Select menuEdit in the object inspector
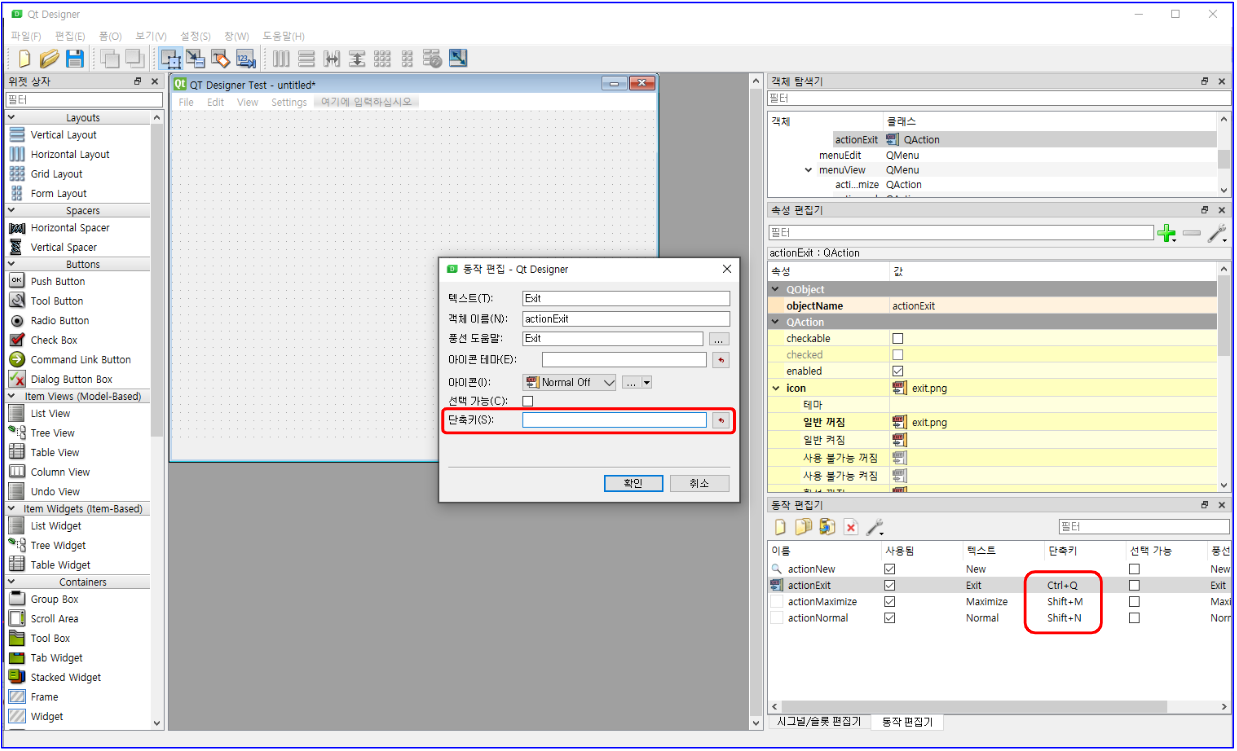 point(840,155)
